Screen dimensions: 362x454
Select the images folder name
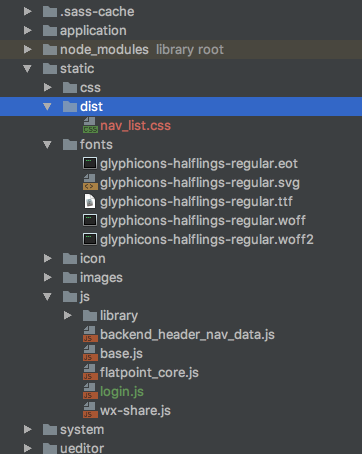(101, 278)
